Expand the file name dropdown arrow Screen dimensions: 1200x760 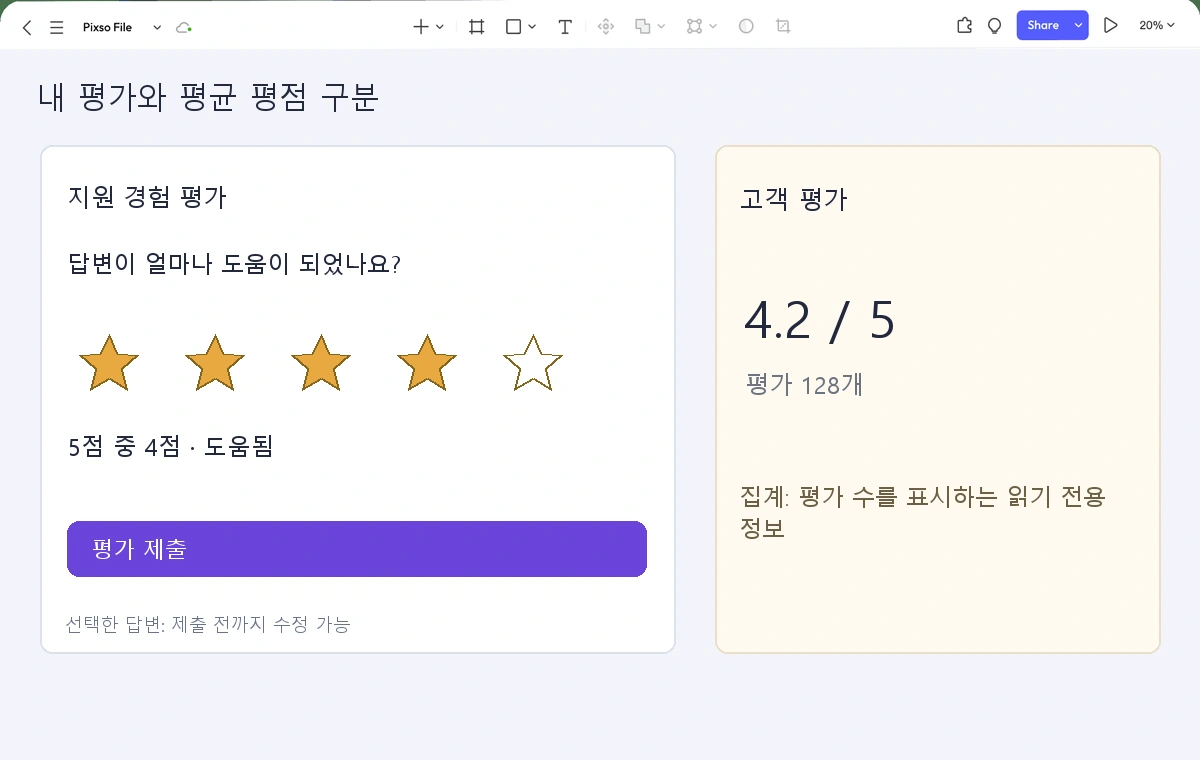(157, 28)
